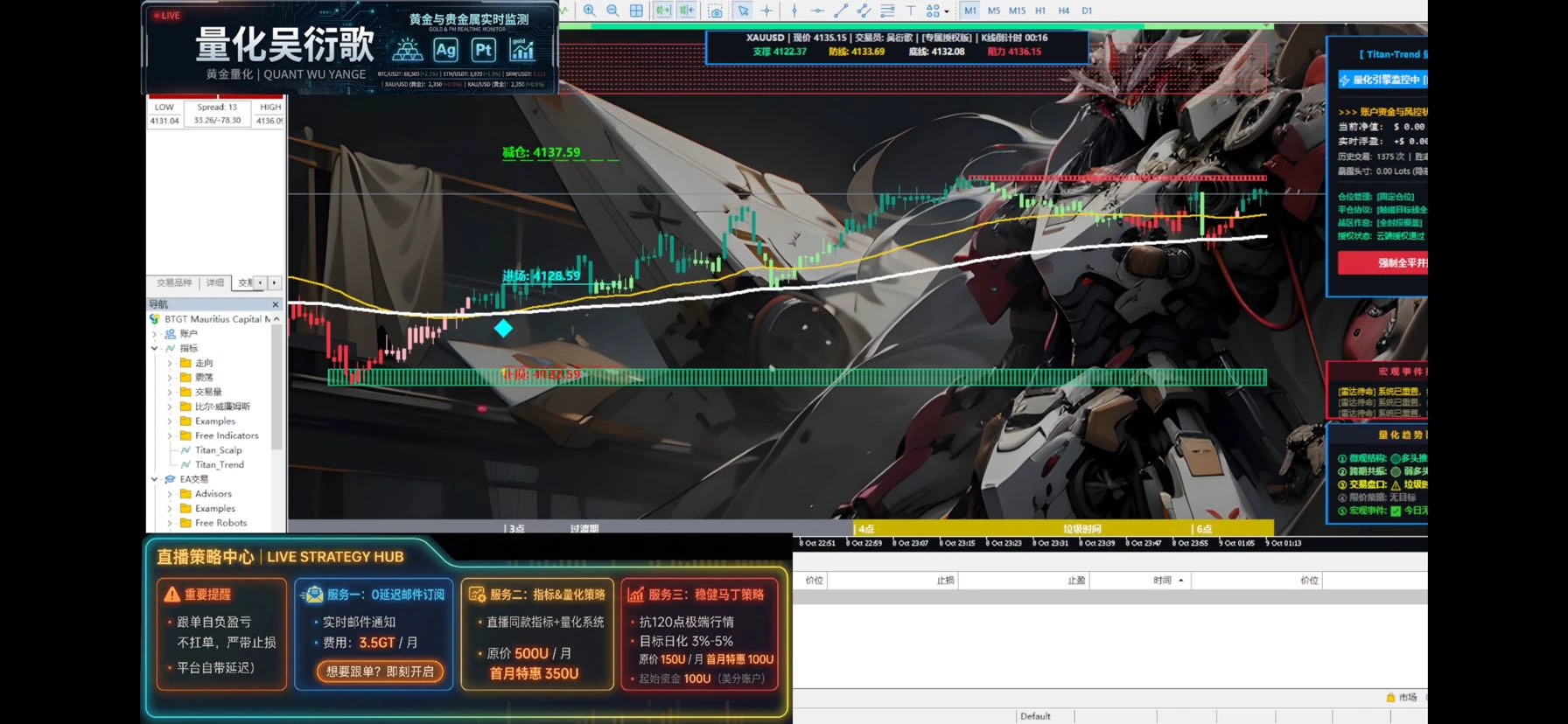Viewport: 1568px width, 724px height.
Task: Switch chart to D1 timeframe
Action: click(1087, 10)
